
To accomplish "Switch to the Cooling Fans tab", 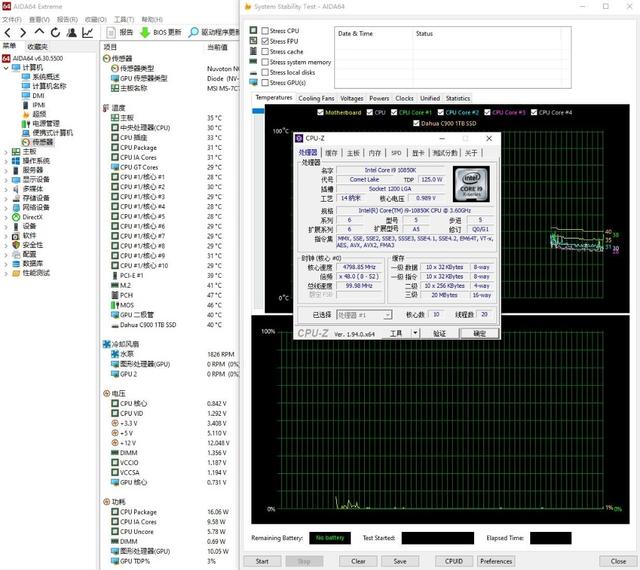I will [316, 98].
